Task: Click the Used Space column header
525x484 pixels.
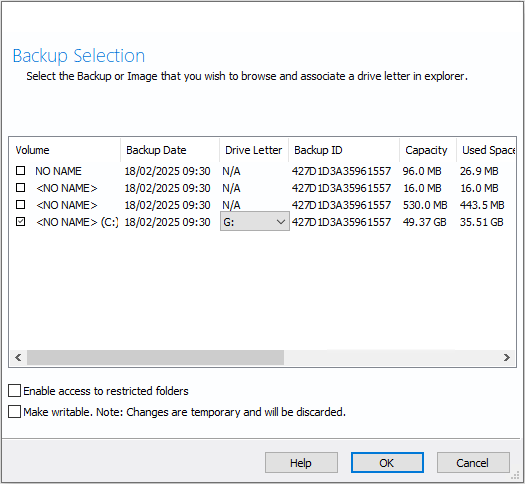Action: (486, 150)
